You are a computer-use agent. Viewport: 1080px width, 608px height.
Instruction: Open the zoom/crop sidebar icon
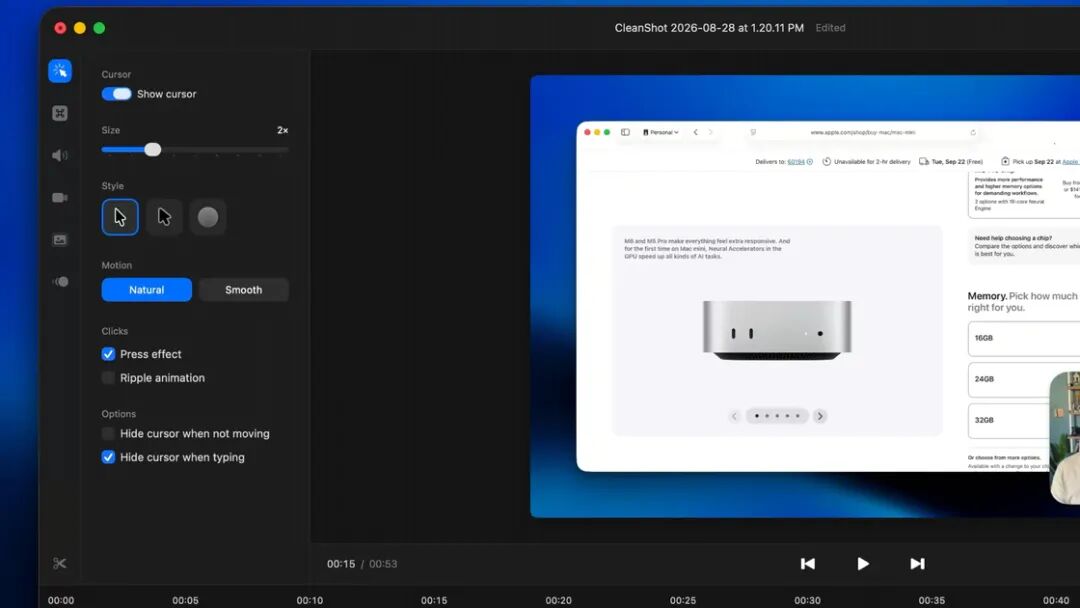[60, 113]
